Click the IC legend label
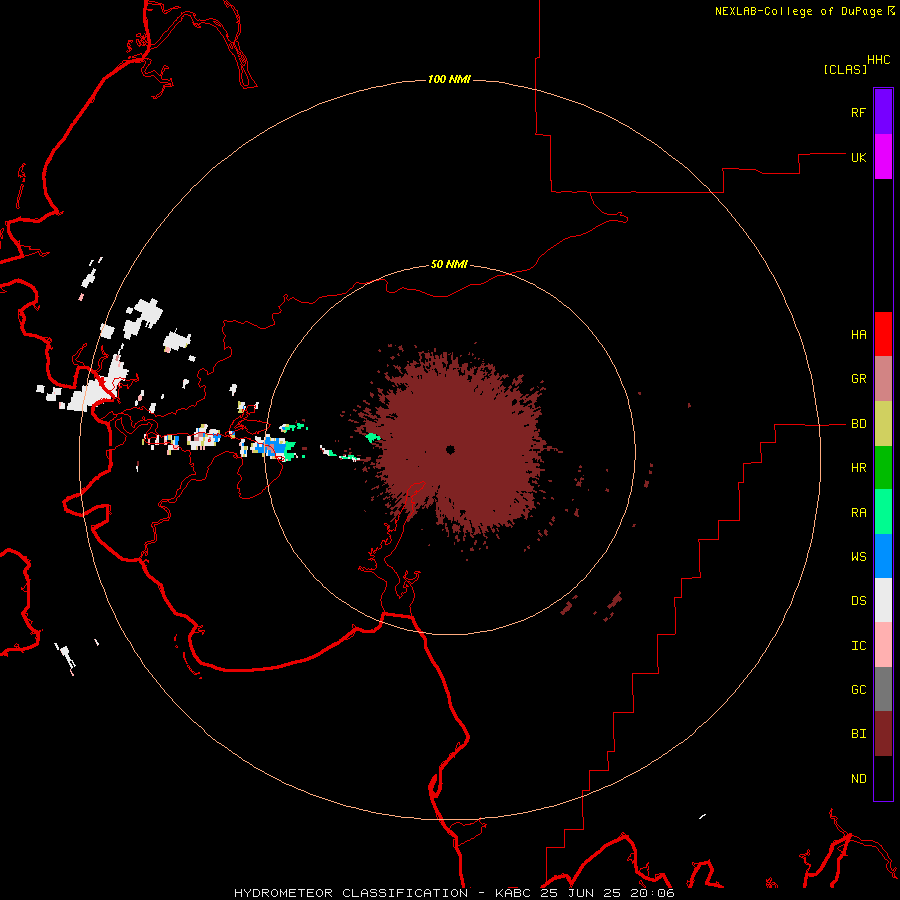The width and height of the screenshot is (900, 900). tap(858, 646)
